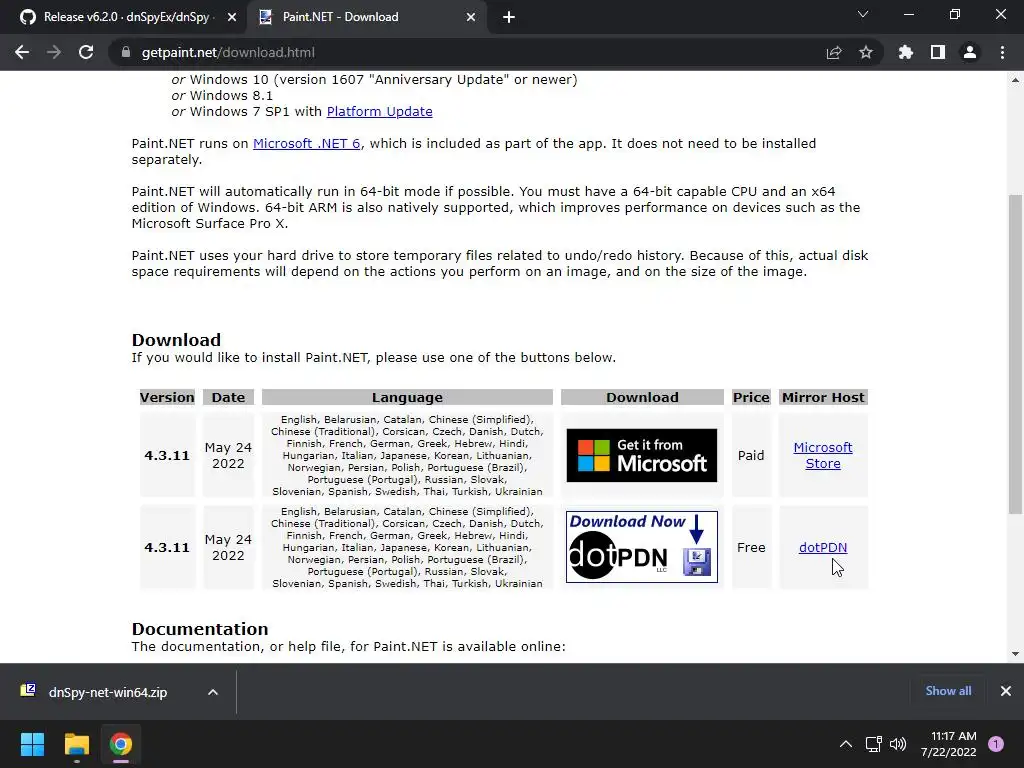
Task: Click the Chrome taskbar icon
Action: coord(121,744)
